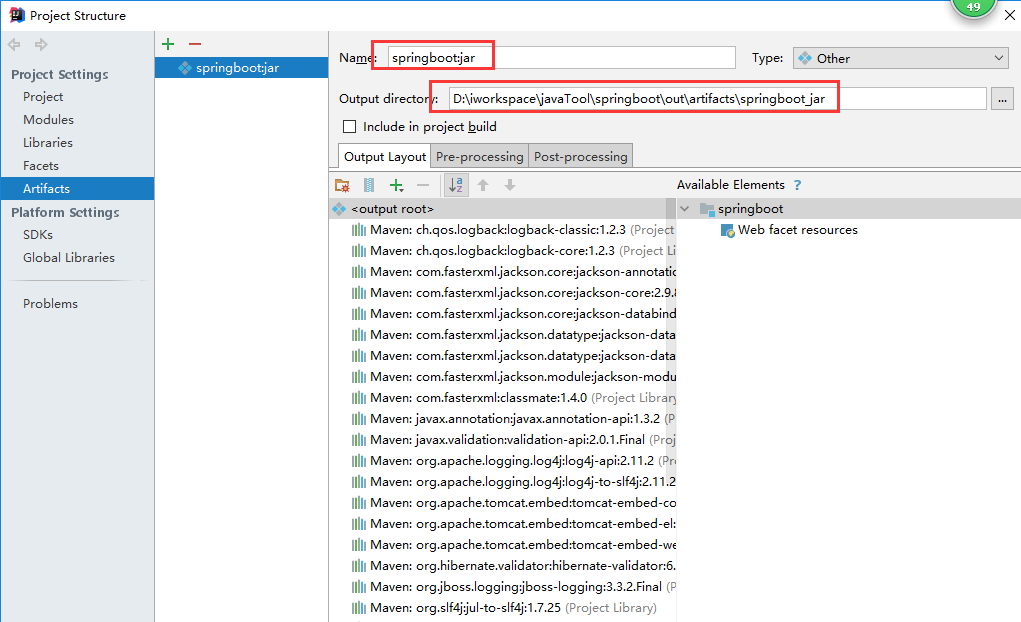Click the add copy icon in Output Layout toolbar

(396, 185)
